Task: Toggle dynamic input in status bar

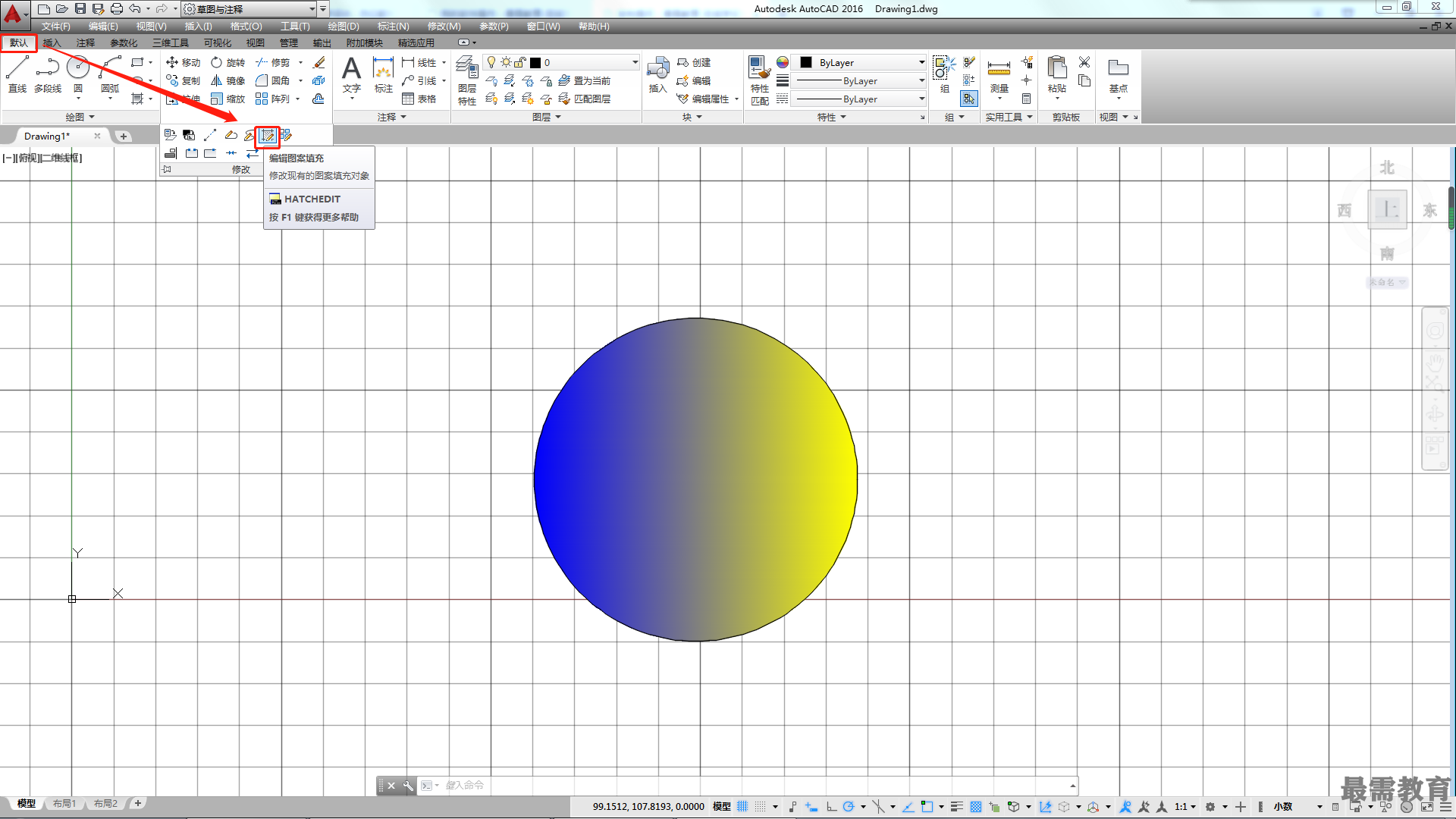Action: point(811,806)
